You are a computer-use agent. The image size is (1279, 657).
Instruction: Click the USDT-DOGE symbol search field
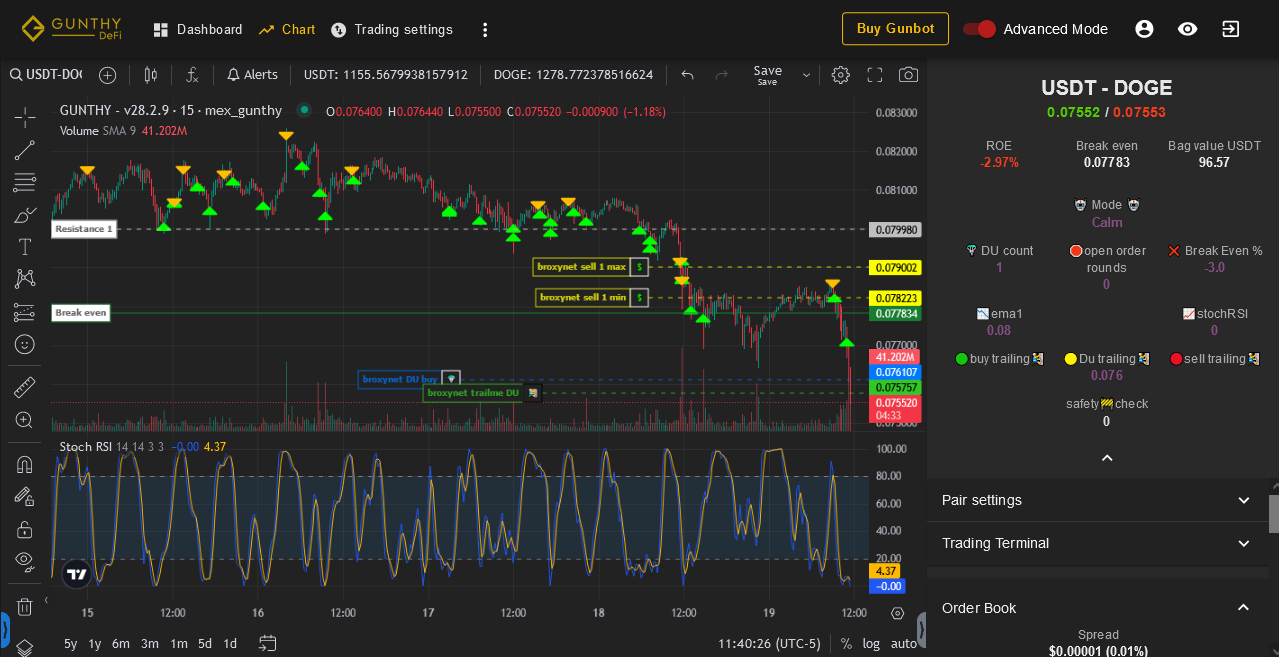pos(46,75)
